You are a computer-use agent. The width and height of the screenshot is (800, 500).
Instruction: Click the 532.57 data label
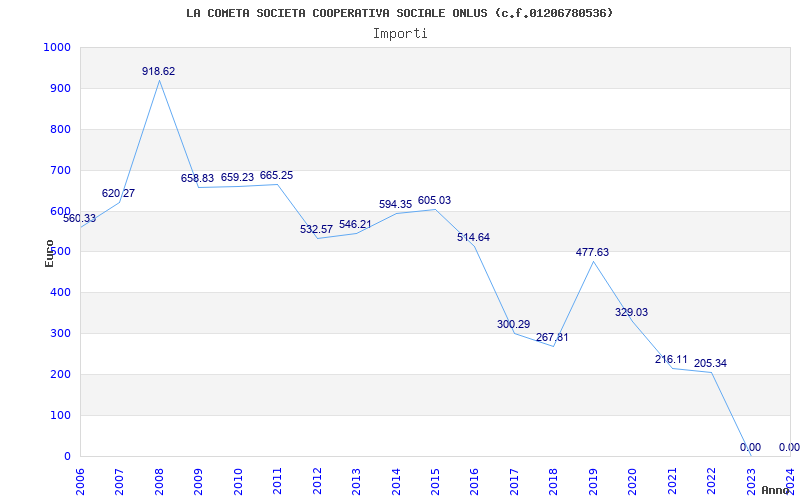tap(316, 230)
